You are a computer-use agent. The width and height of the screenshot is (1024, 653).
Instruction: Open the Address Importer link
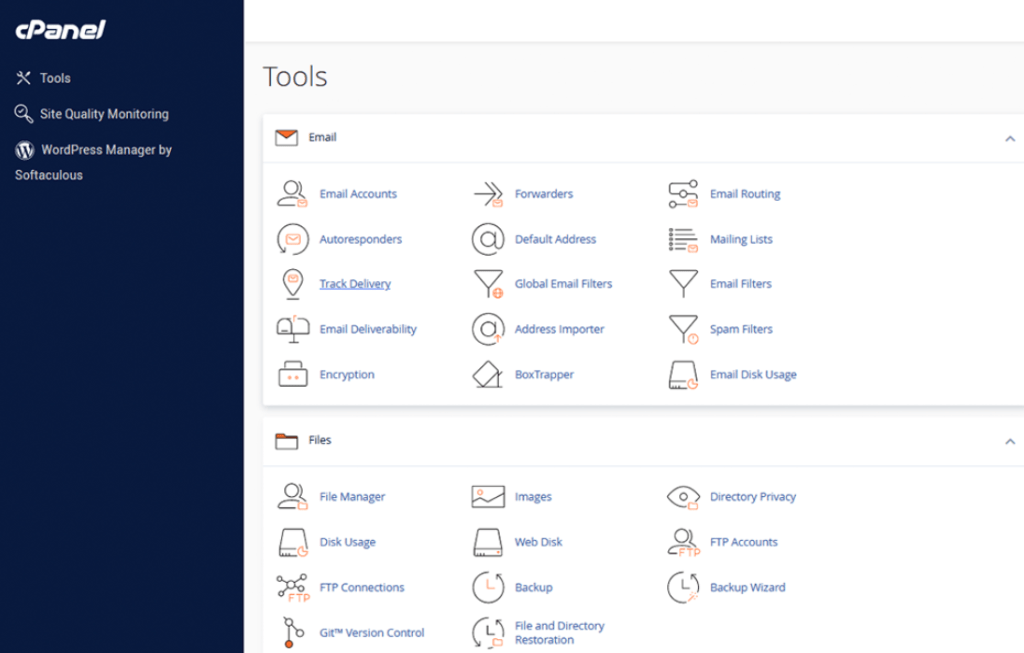coord(559,329)
